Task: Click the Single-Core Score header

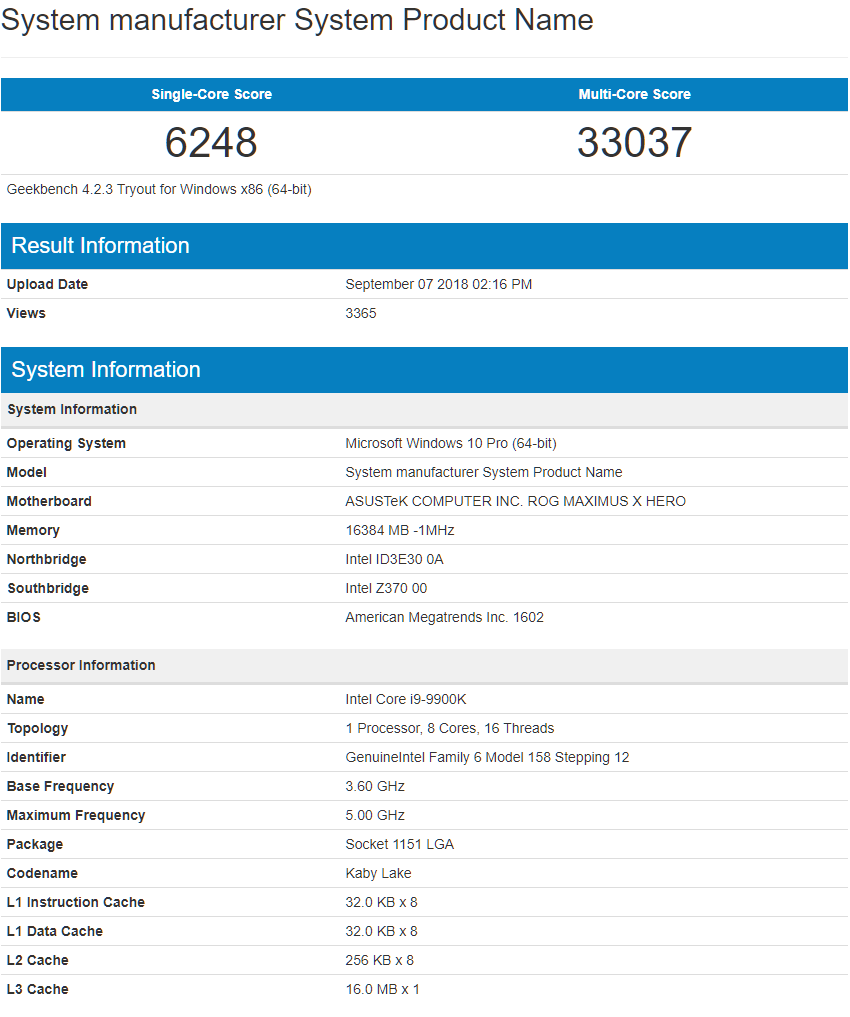Action: pyautogui.click(x=211, y=94)
